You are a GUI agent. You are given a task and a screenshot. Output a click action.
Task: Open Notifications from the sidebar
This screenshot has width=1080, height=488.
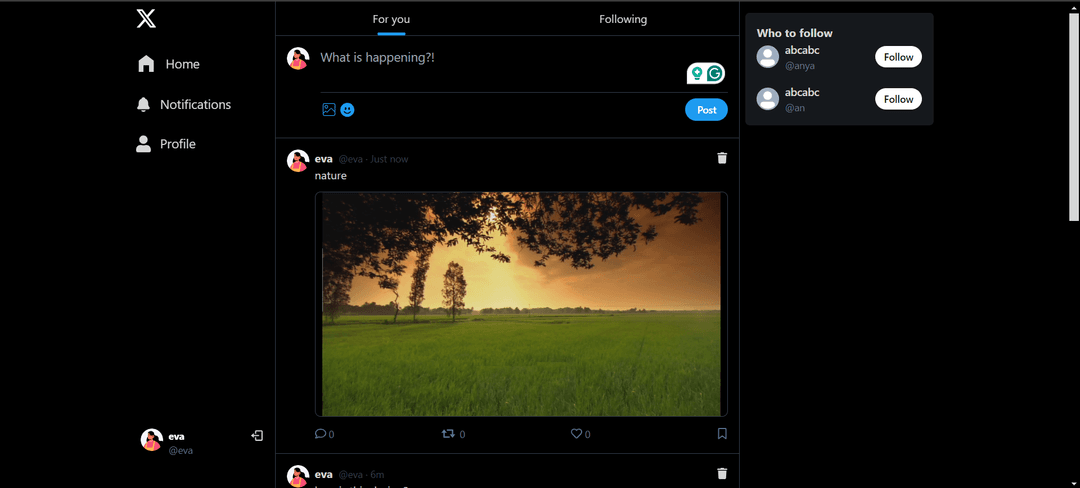click(x=184, y=105)
